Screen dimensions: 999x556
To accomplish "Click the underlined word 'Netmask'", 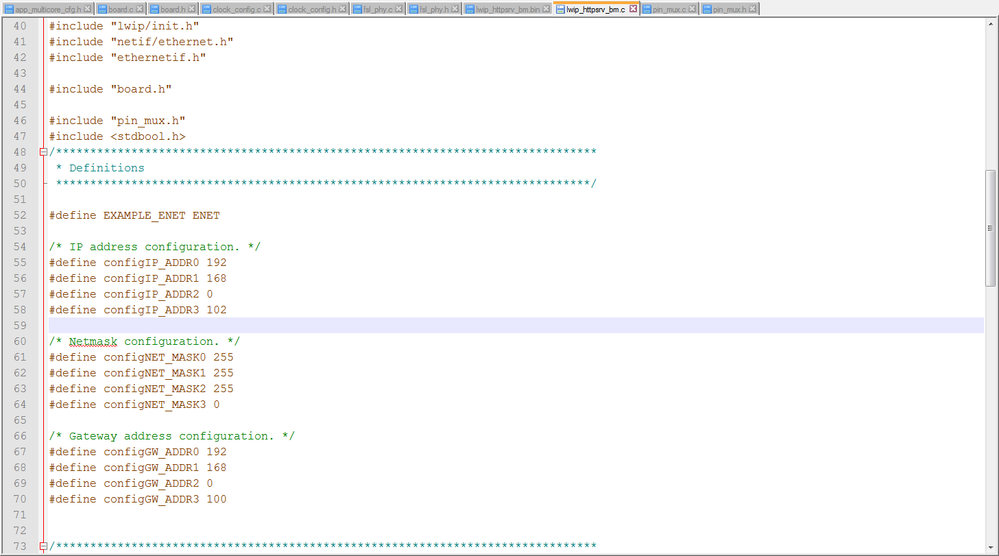I will click(93, 341).
